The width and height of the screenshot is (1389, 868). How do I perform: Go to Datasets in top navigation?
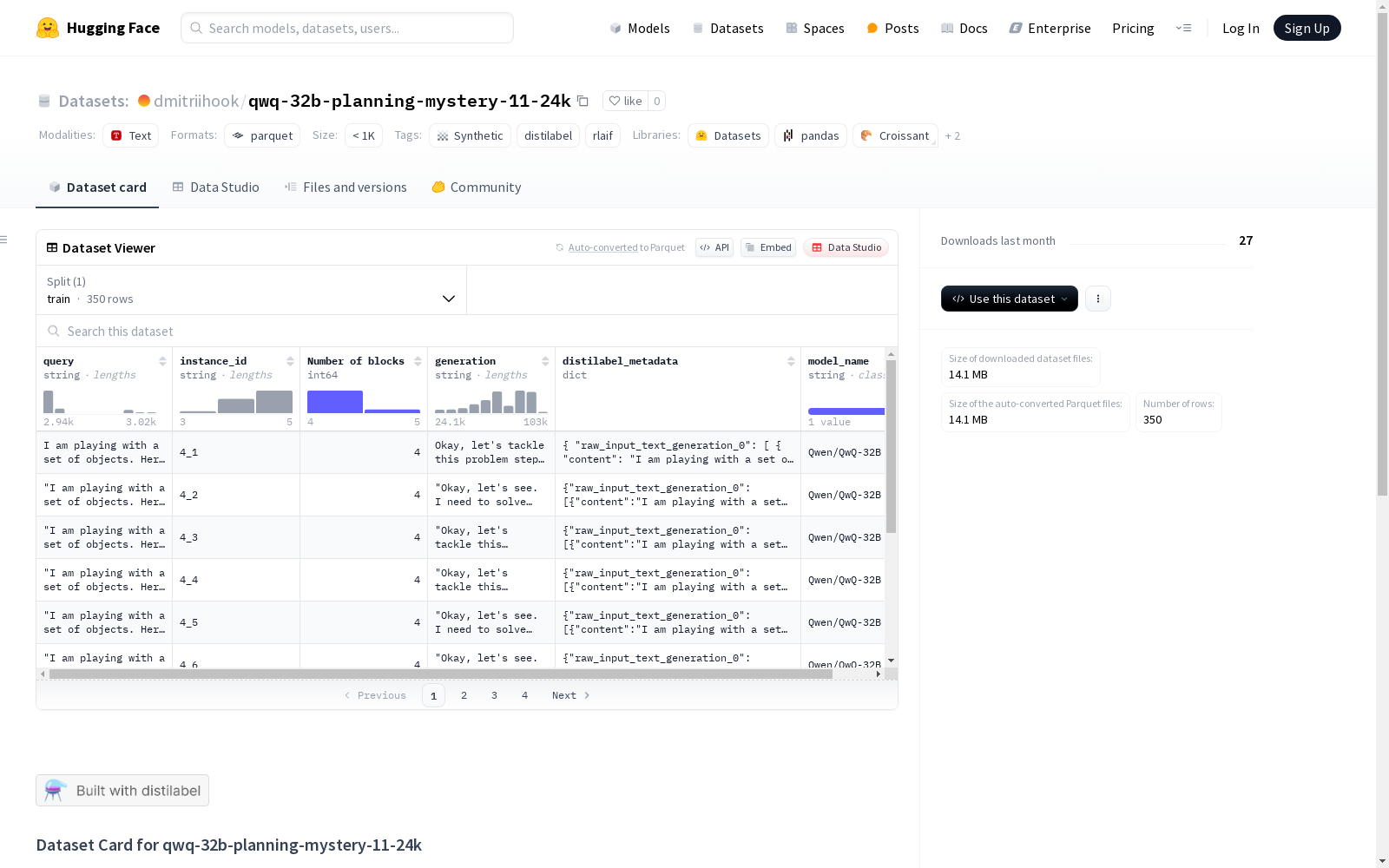point(727,28)
